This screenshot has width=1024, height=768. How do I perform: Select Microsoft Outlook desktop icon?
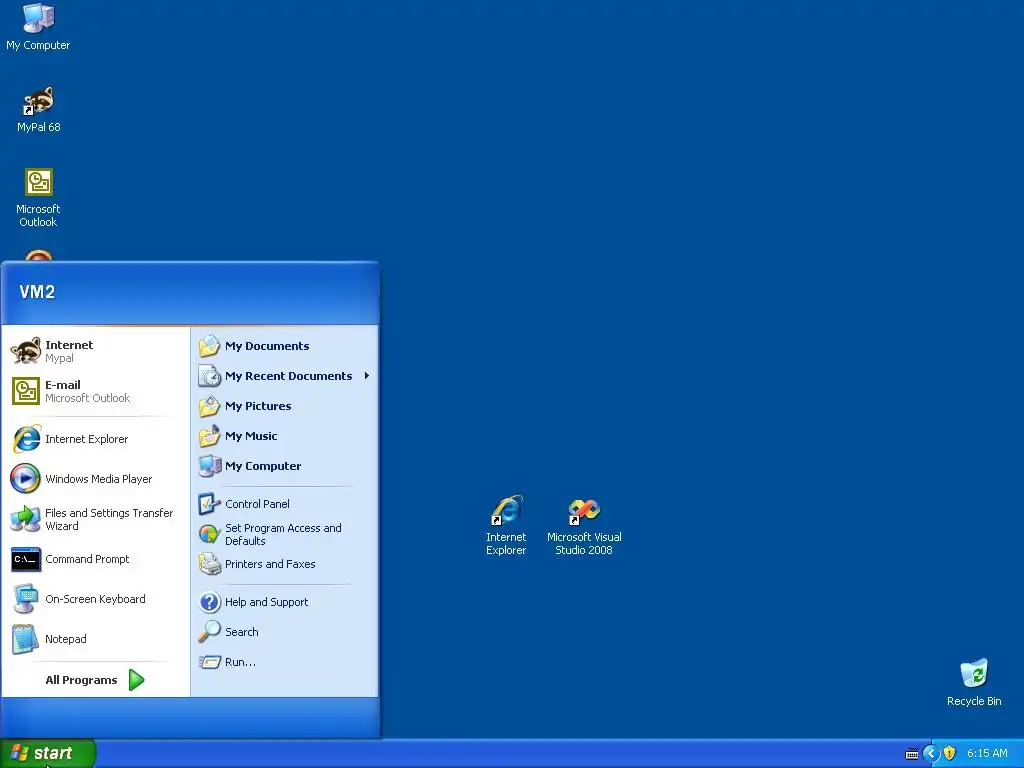pyautogui.click(x=39, y=198)
